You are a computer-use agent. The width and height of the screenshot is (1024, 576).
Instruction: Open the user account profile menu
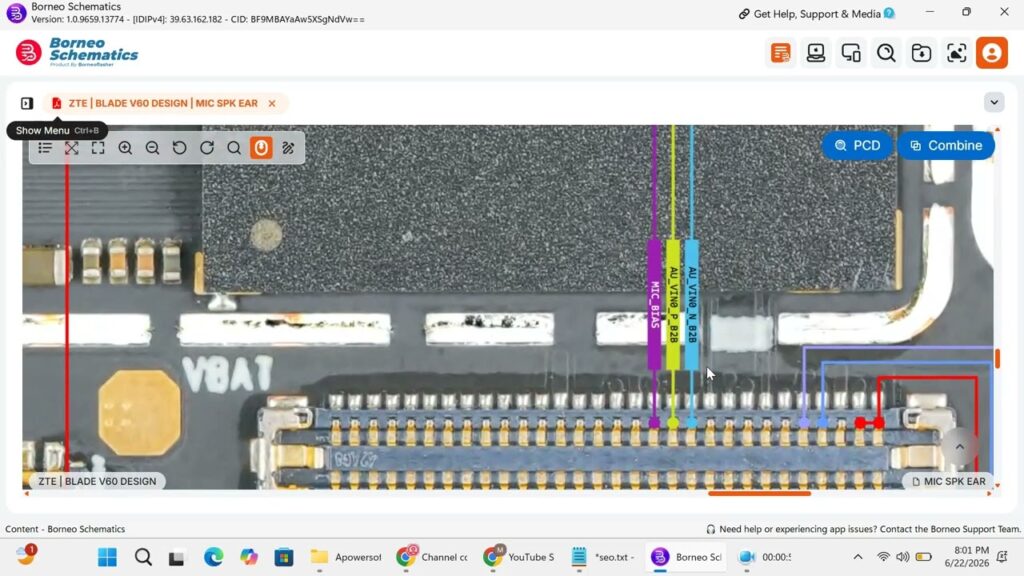[x=991, y=53]
